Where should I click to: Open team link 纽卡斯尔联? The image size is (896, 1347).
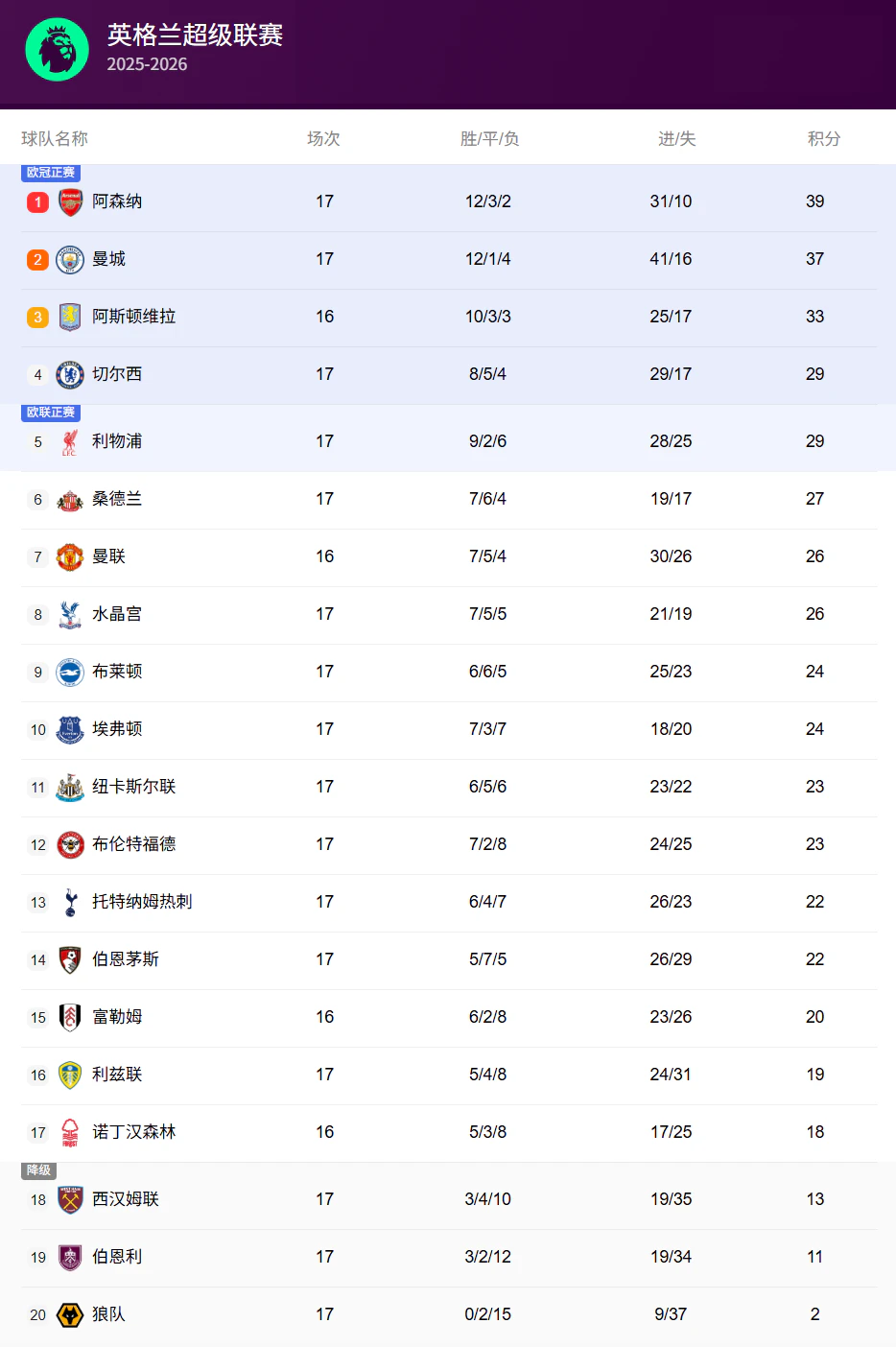tap(134, 787)
